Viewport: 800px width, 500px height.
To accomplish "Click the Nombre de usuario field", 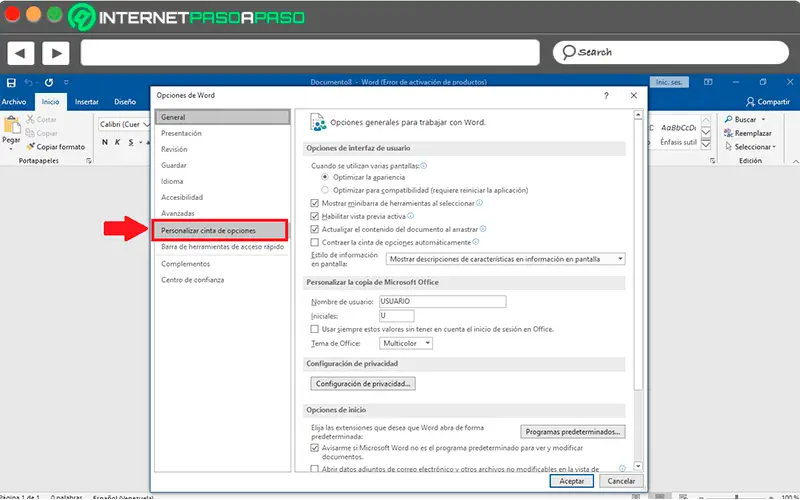I will coord(442,302).
